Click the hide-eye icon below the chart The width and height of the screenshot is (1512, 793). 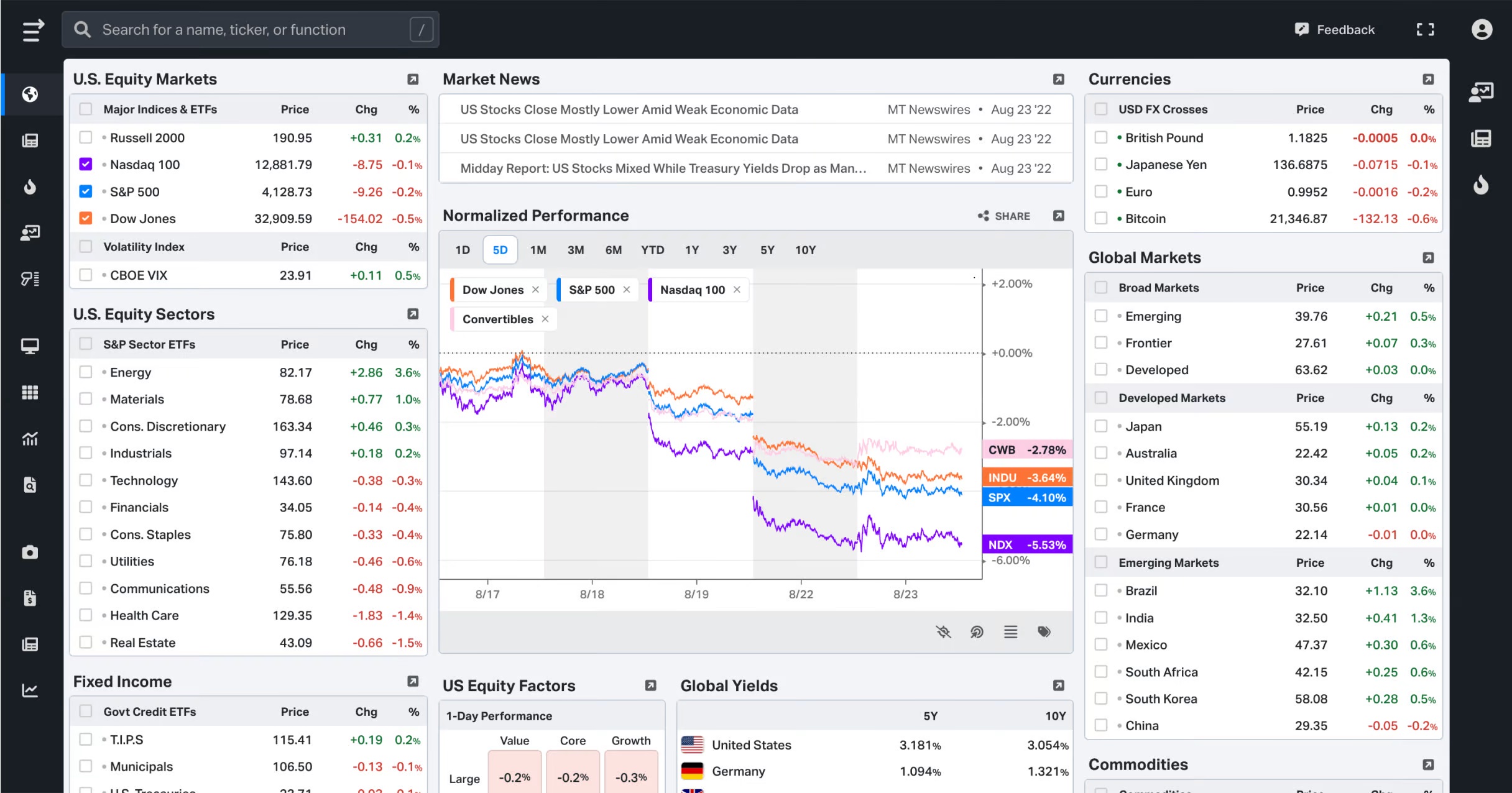(x=943, y=632)
